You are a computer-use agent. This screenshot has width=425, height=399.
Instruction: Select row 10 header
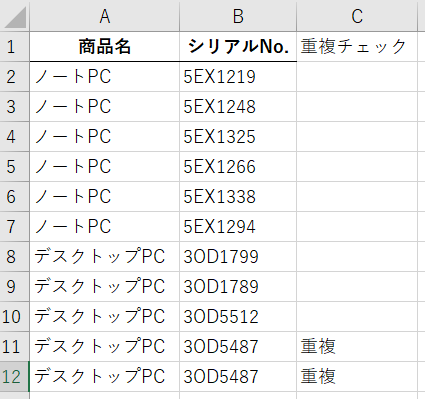click(x=14, y=317)
